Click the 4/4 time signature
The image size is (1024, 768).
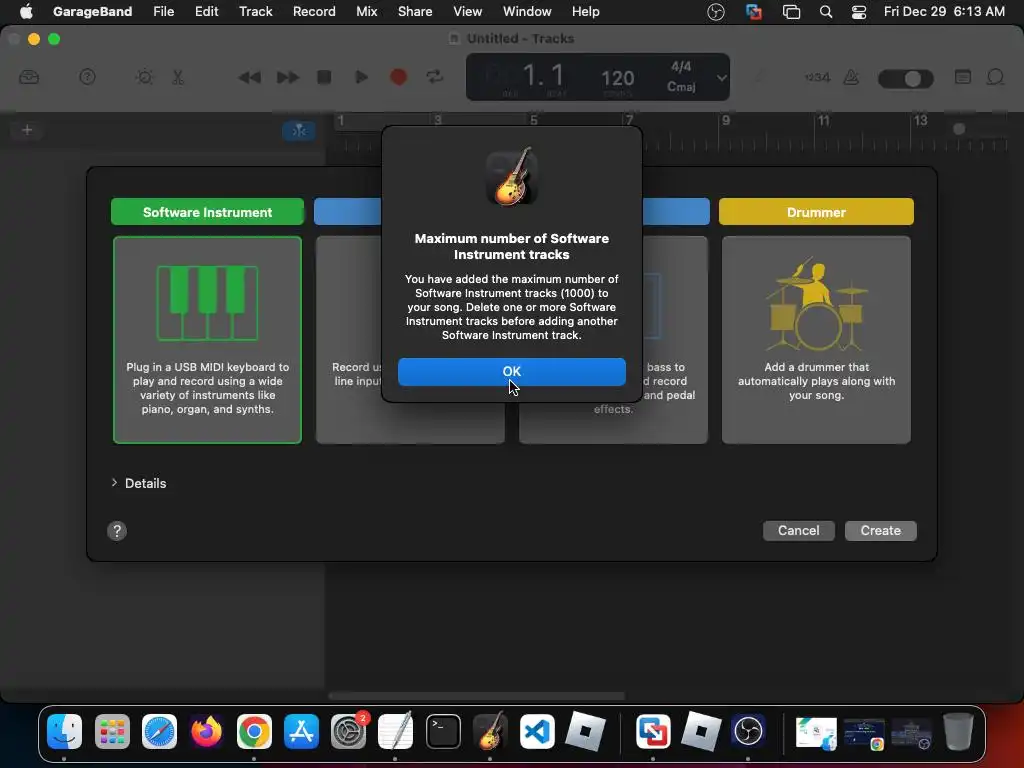pos(681,67)
